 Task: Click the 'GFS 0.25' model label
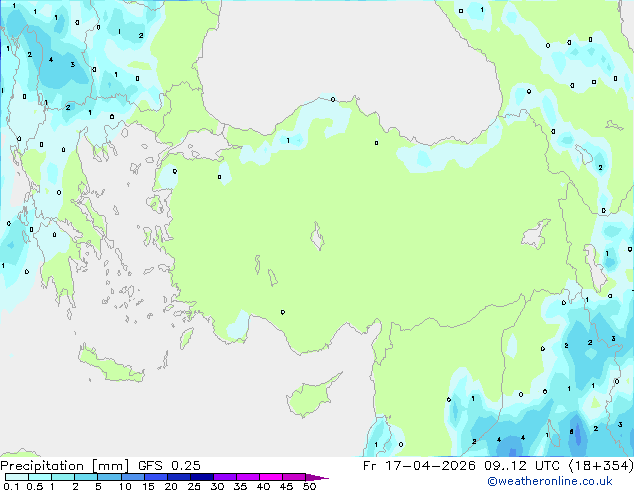coord(169,466)
